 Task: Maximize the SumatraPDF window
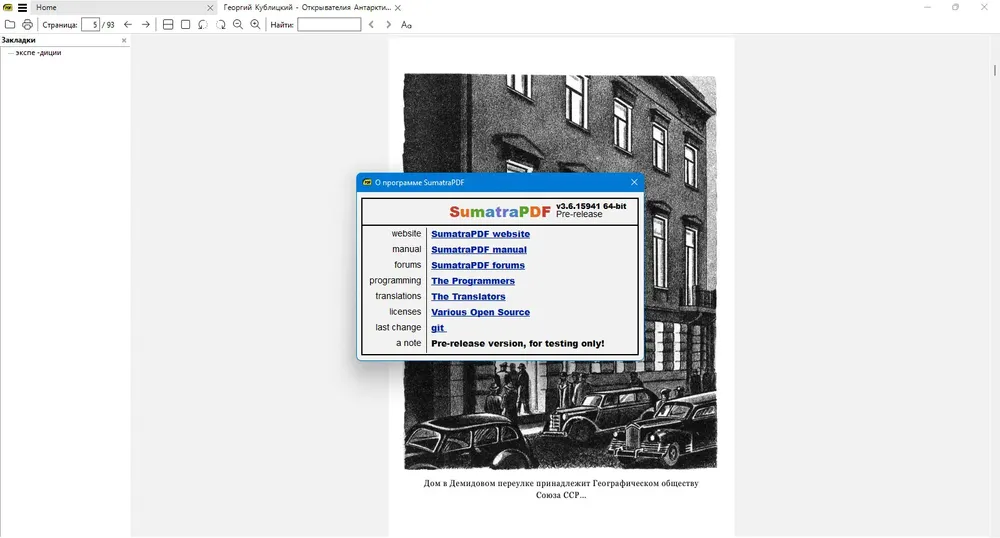pos(955,8)
